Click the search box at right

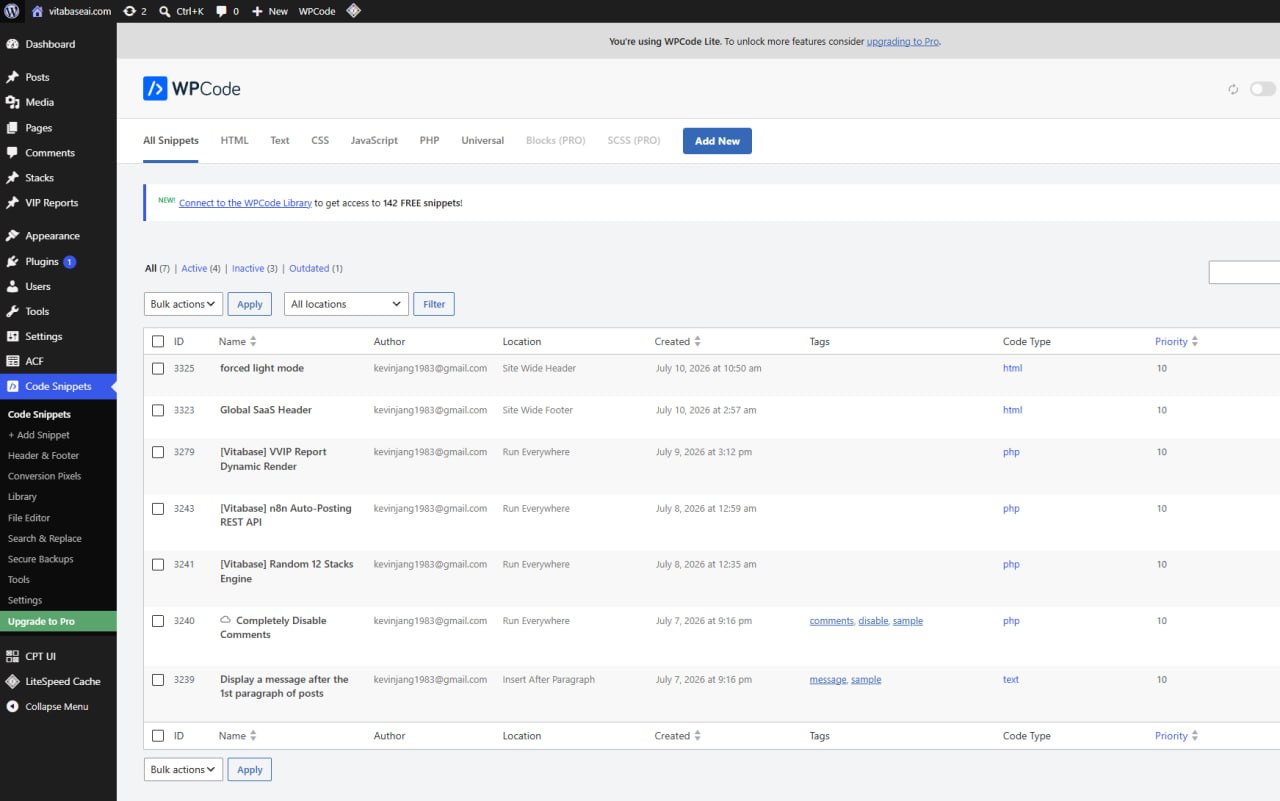(x=1244, y=272)
